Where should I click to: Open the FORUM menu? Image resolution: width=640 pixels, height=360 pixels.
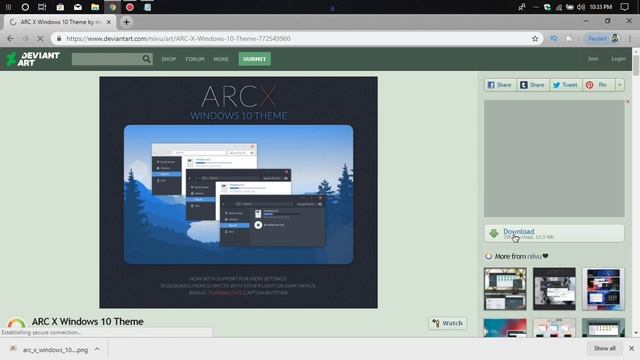[x=195, y=59]
